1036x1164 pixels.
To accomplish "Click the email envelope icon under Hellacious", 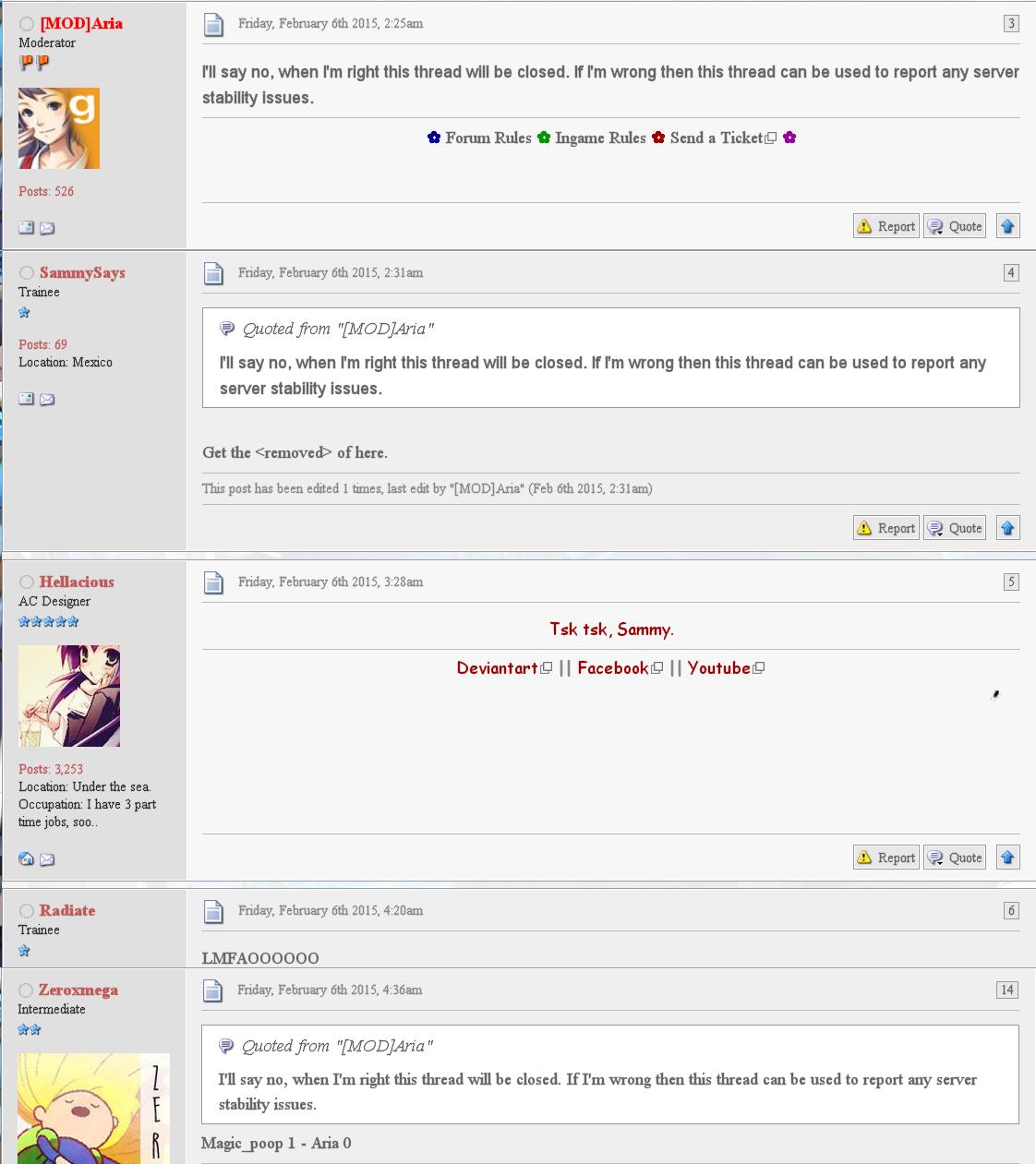I will (x=47, y=859).
